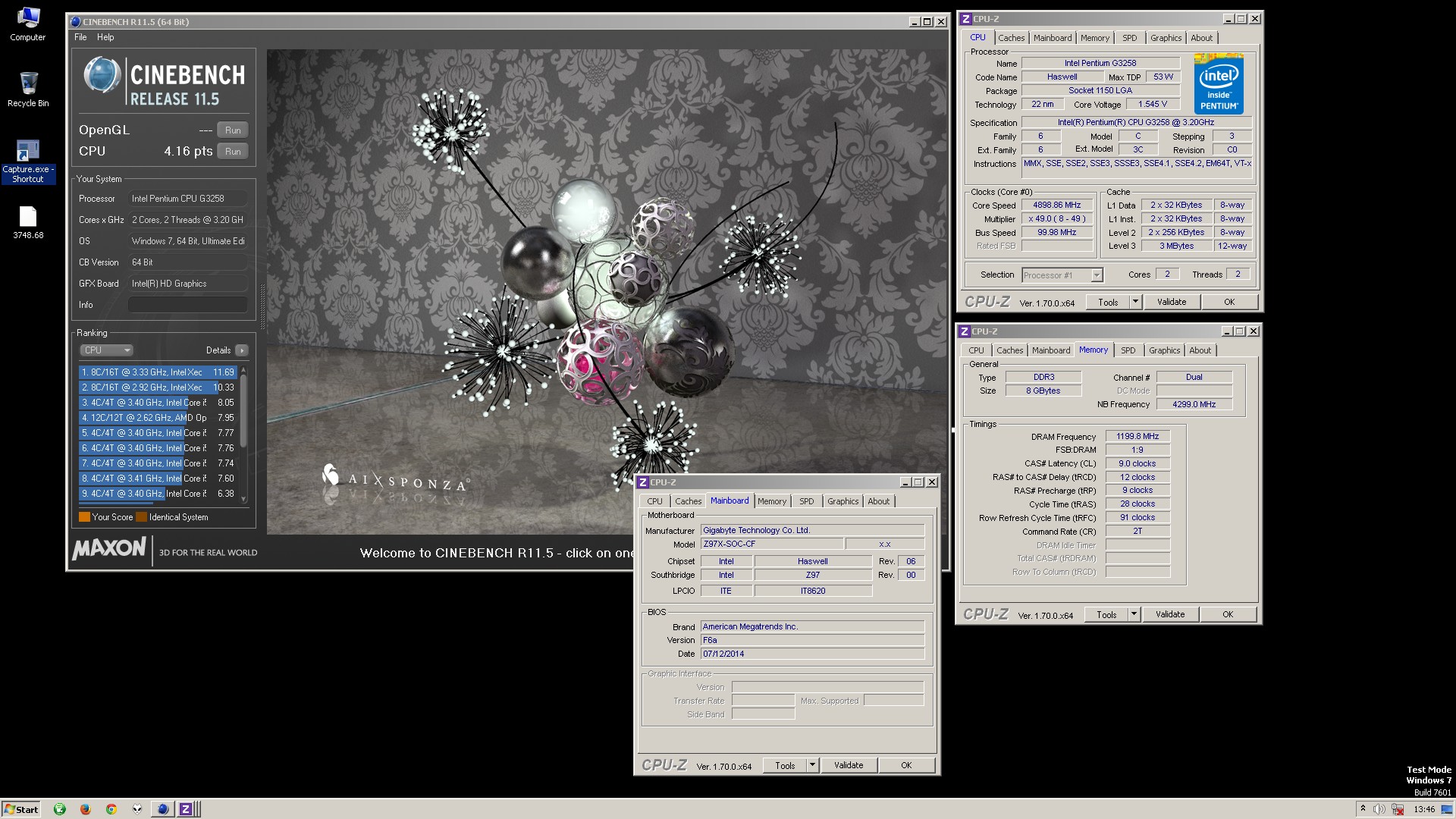Switch to Mainboard tab in top CPU-Z
Screen dimensions: 1456x819
pos(1053,38)
